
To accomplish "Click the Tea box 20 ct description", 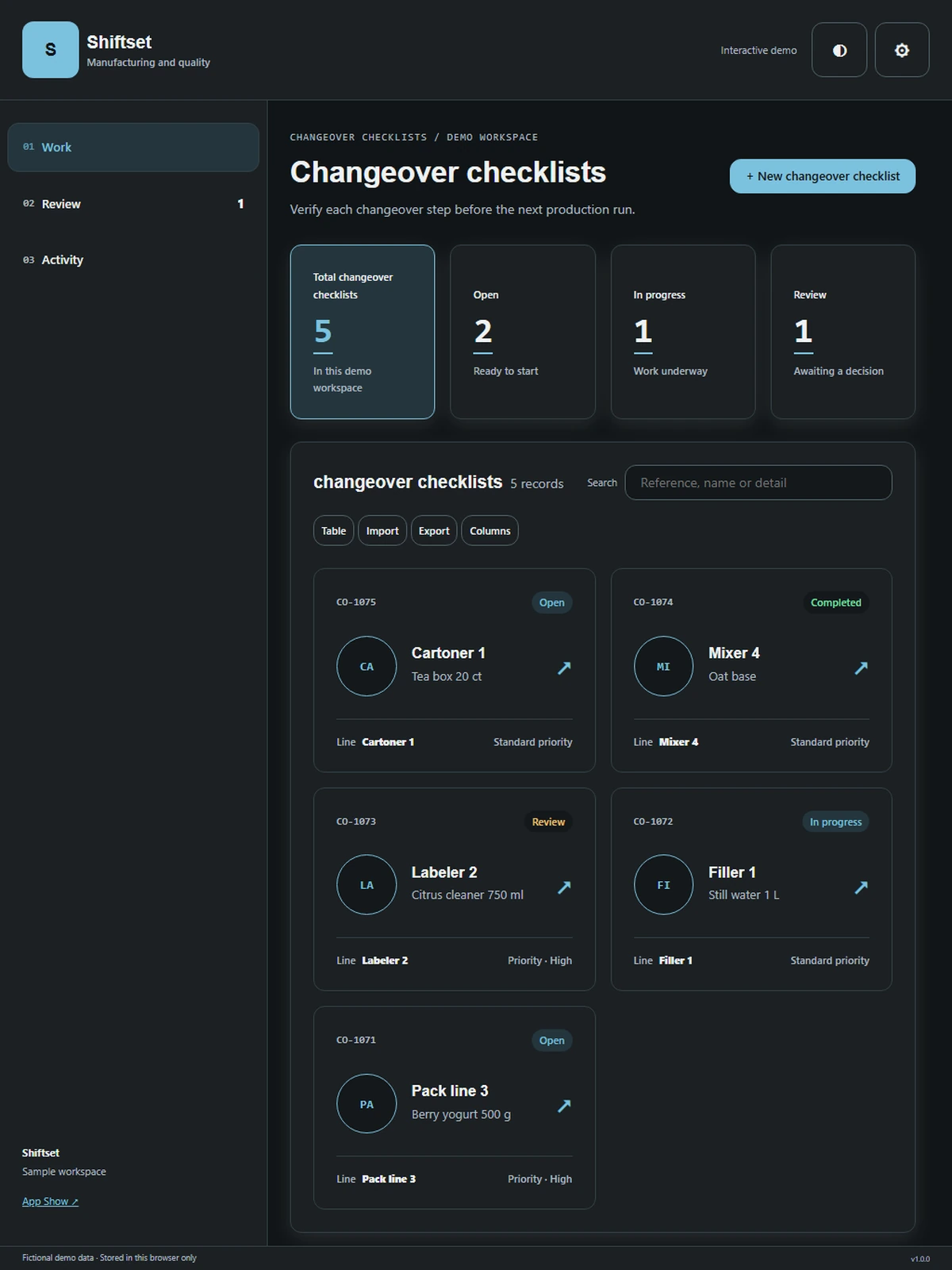I will tap(447, 676).
